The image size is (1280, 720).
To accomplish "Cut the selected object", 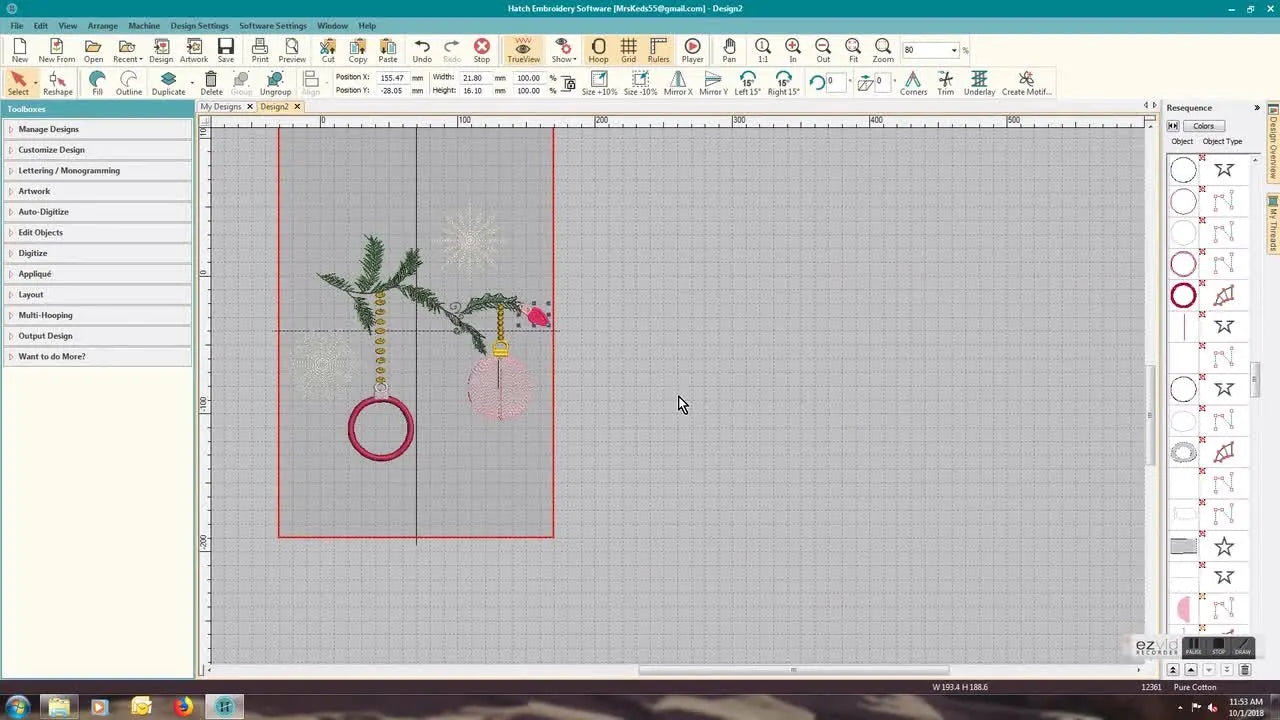I will pos(328,51).
